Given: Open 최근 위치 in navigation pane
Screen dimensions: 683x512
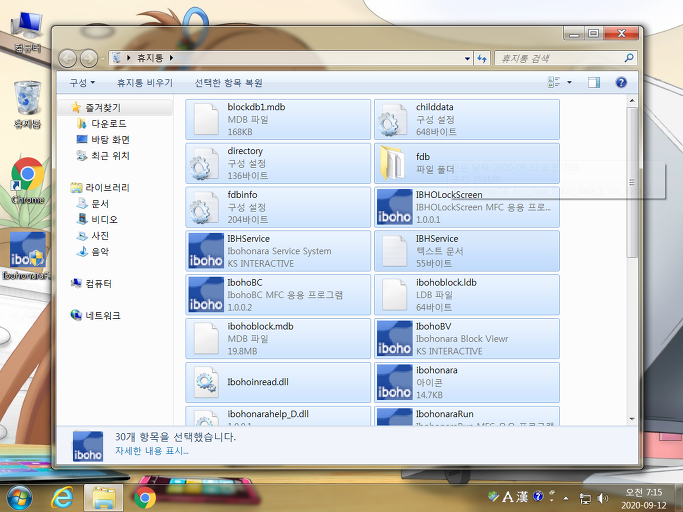Looking at the screenshot, I should coord(110,156).
